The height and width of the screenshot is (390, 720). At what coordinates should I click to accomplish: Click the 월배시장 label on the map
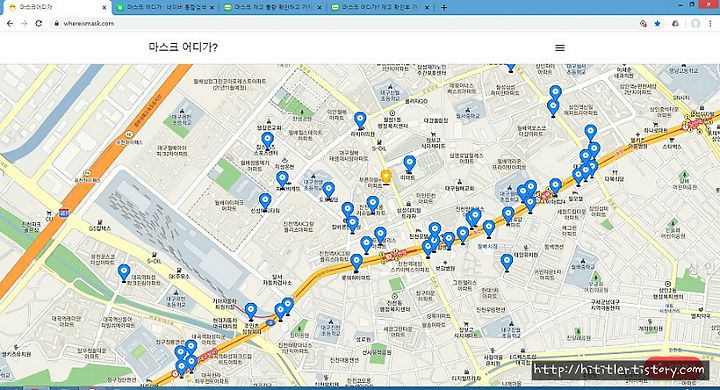[x=487, y=246]
